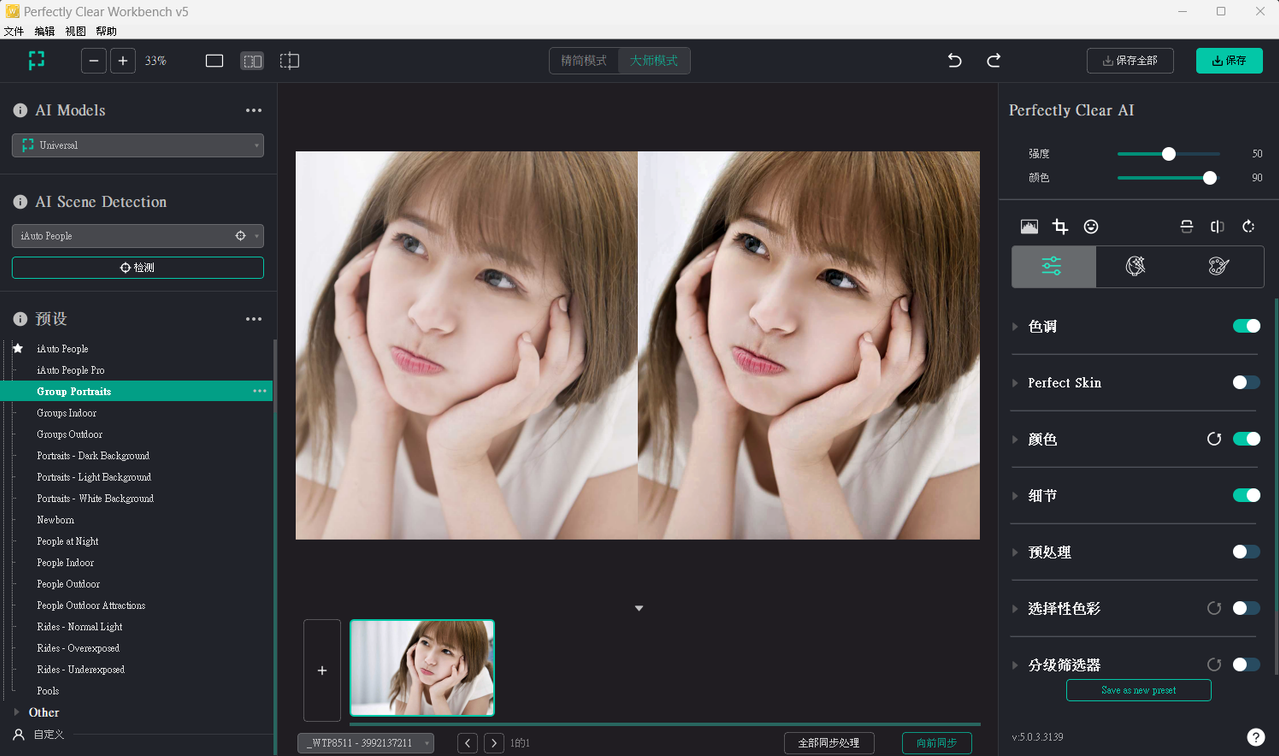
Task: Reset the 分级筛选器 section
Action: tap(1214, 664)
